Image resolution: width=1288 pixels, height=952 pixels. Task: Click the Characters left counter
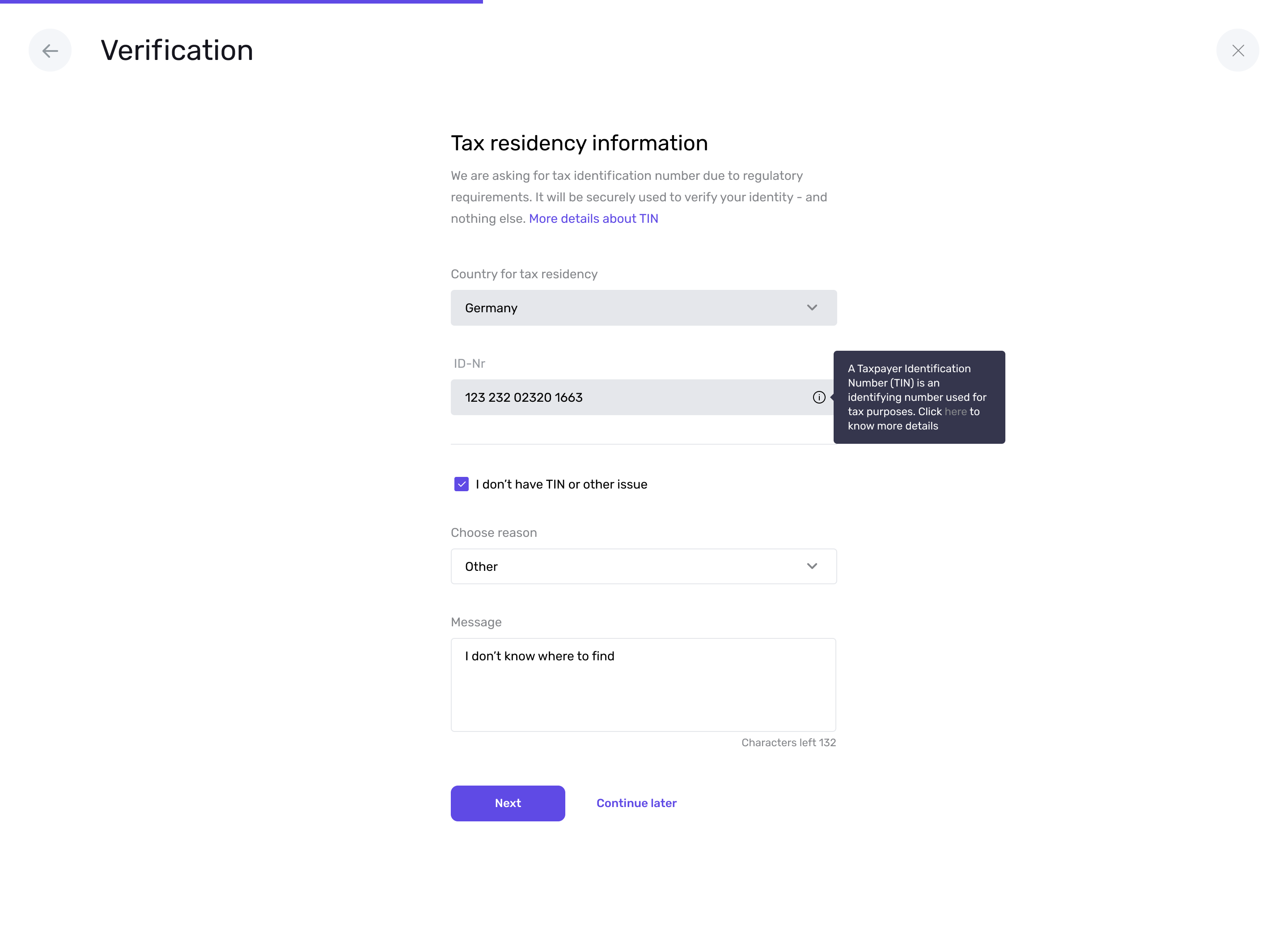coord(788,742)
